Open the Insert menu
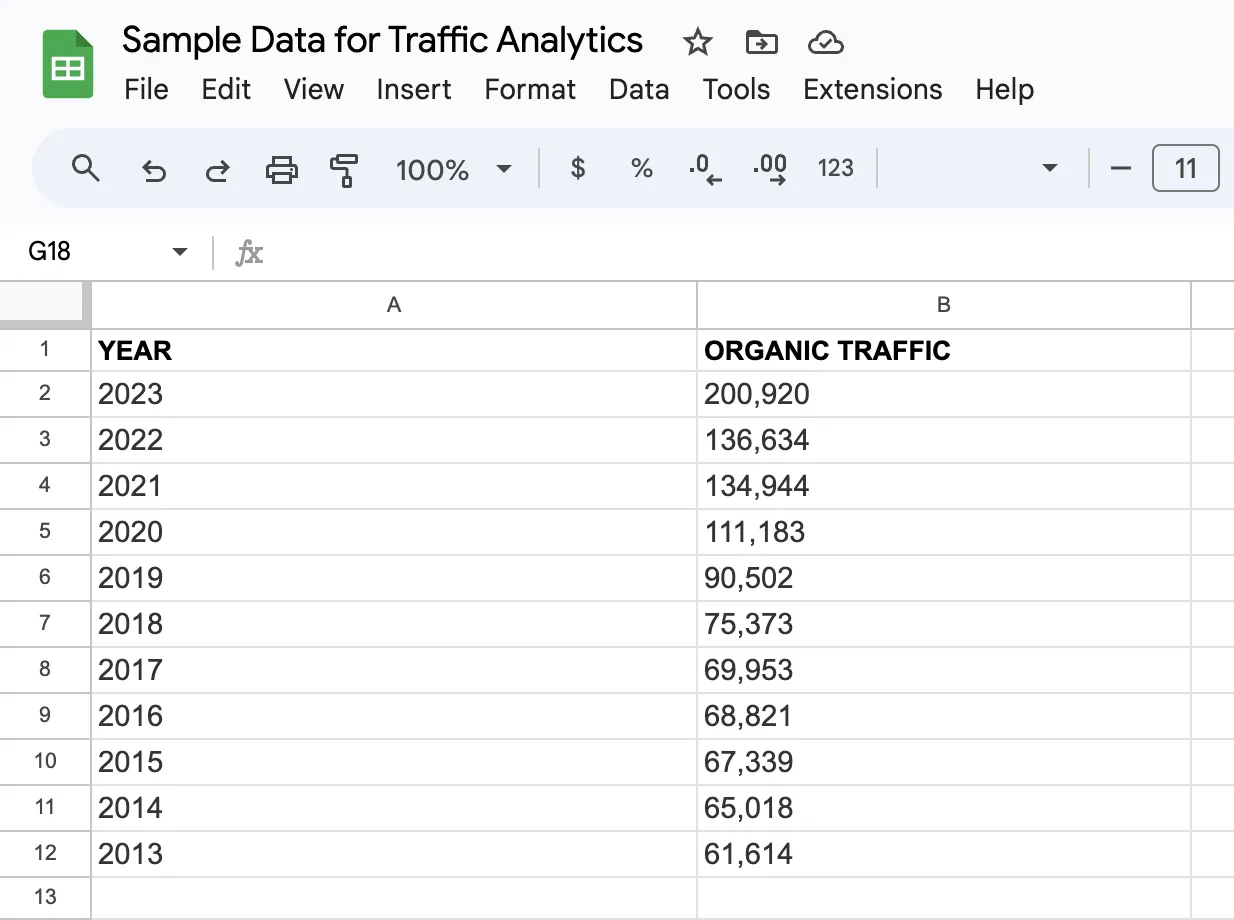 pyautogui.click(x=414, y=89)
